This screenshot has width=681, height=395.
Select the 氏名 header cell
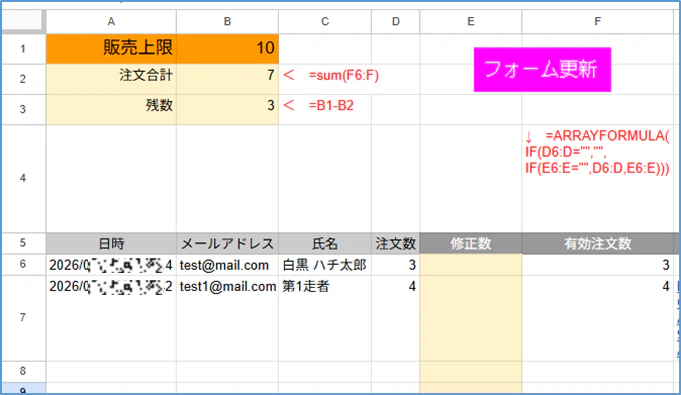point(325,243)
